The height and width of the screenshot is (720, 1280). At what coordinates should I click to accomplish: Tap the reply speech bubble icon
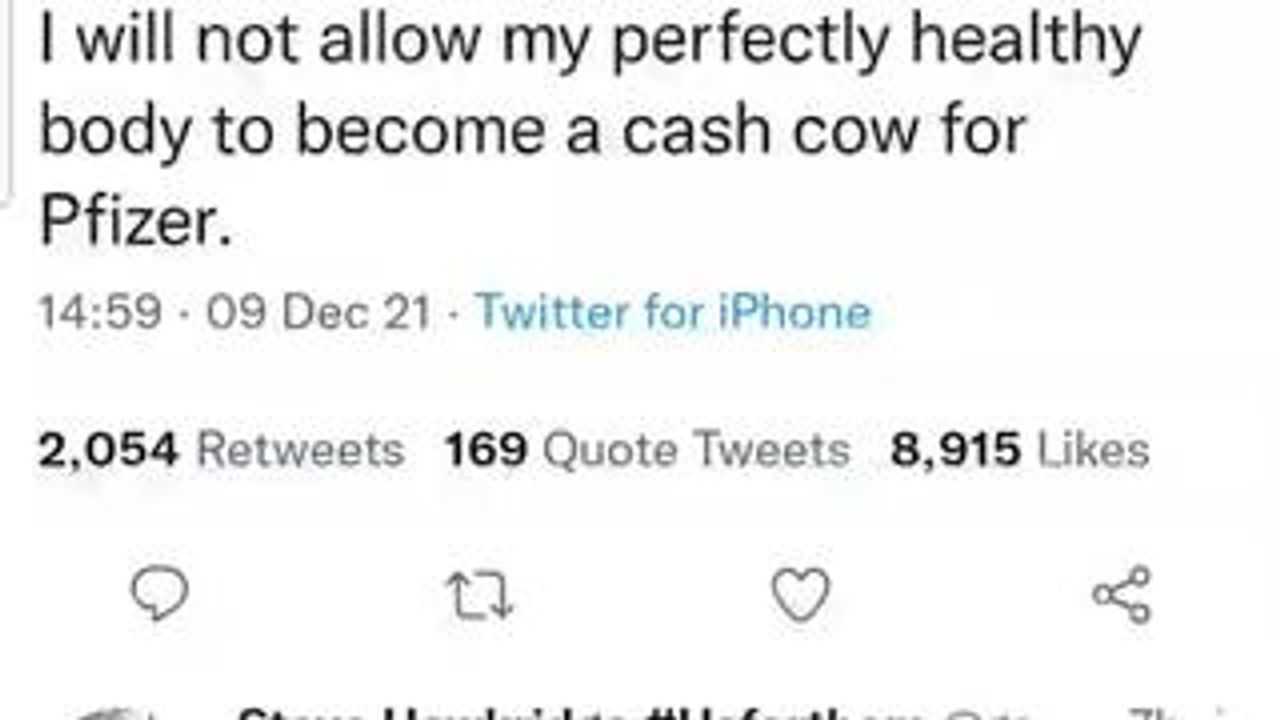[x=160, y=596]
